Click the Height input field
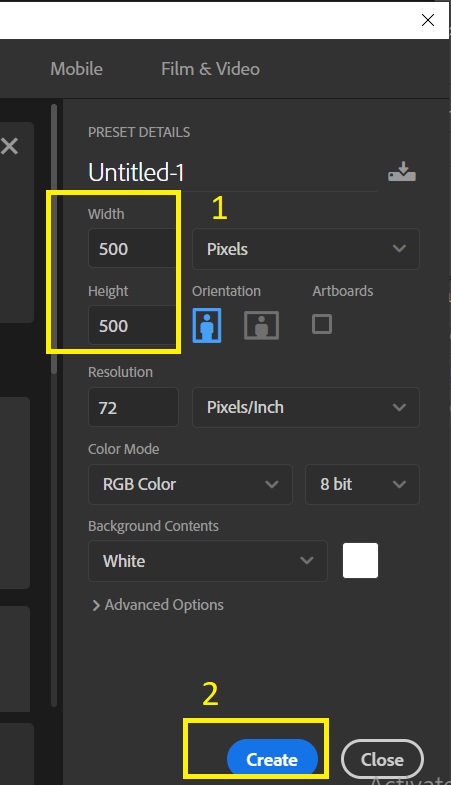Image resolution: width=451 pixels, height=785 pixels. (133, 326)
